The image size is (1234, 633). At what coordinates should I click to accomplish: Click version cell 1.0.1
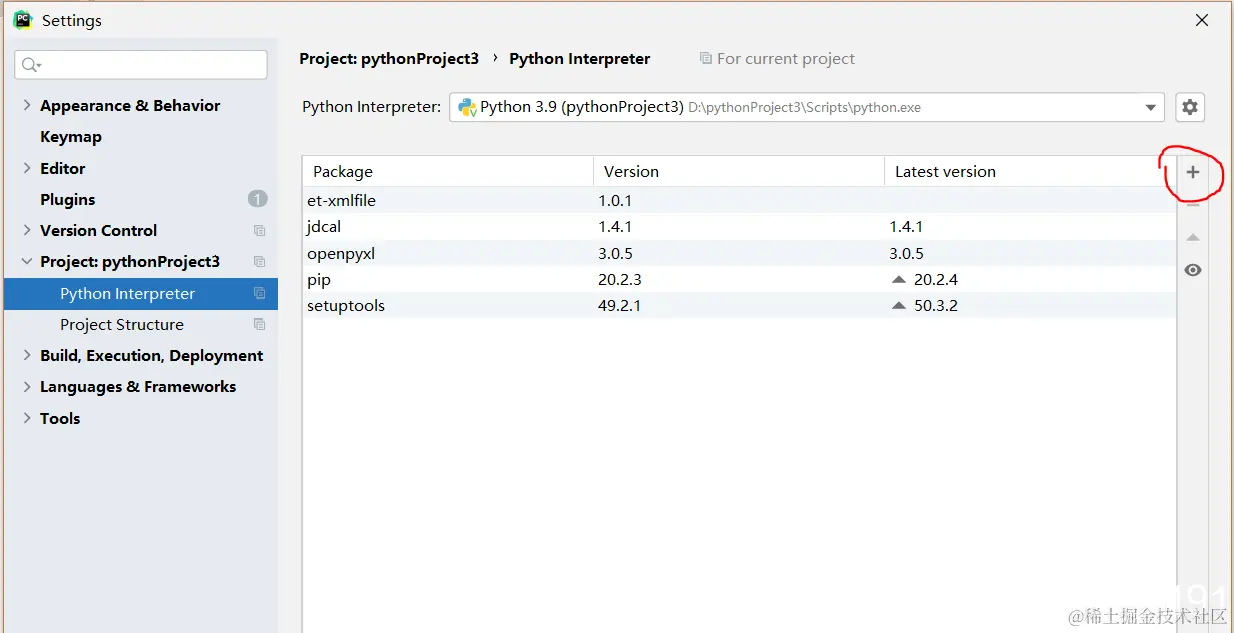pyautogui.click(x=615, y=200)
